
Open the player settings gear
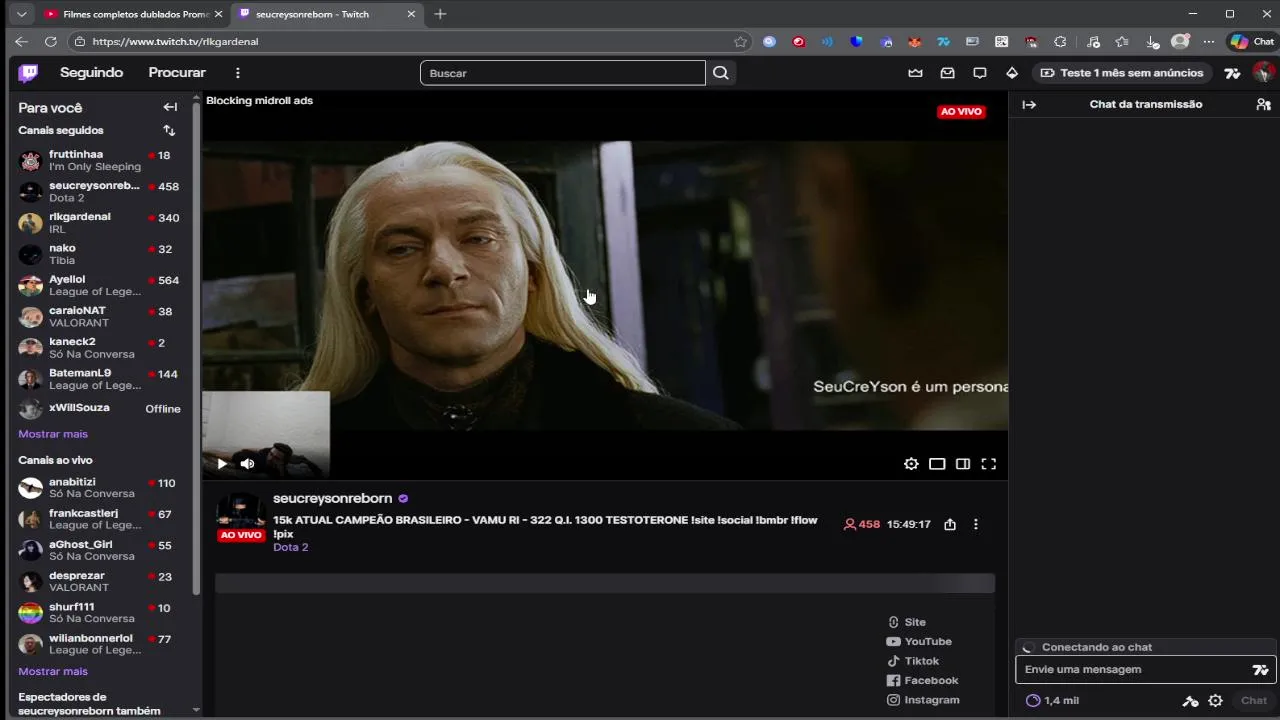coord(911,464)
